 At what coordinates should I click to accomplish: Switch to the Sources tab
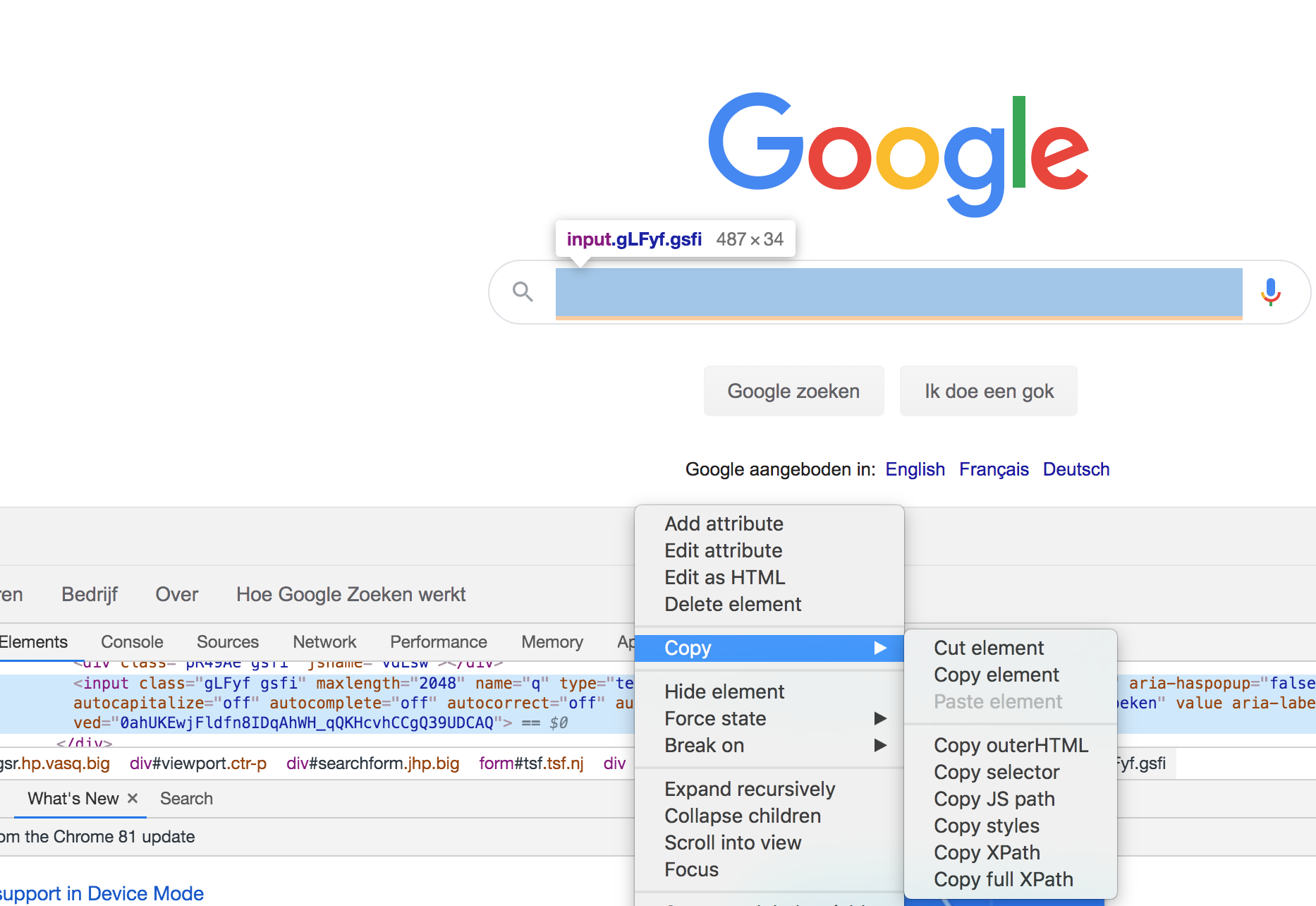point(228,641)
